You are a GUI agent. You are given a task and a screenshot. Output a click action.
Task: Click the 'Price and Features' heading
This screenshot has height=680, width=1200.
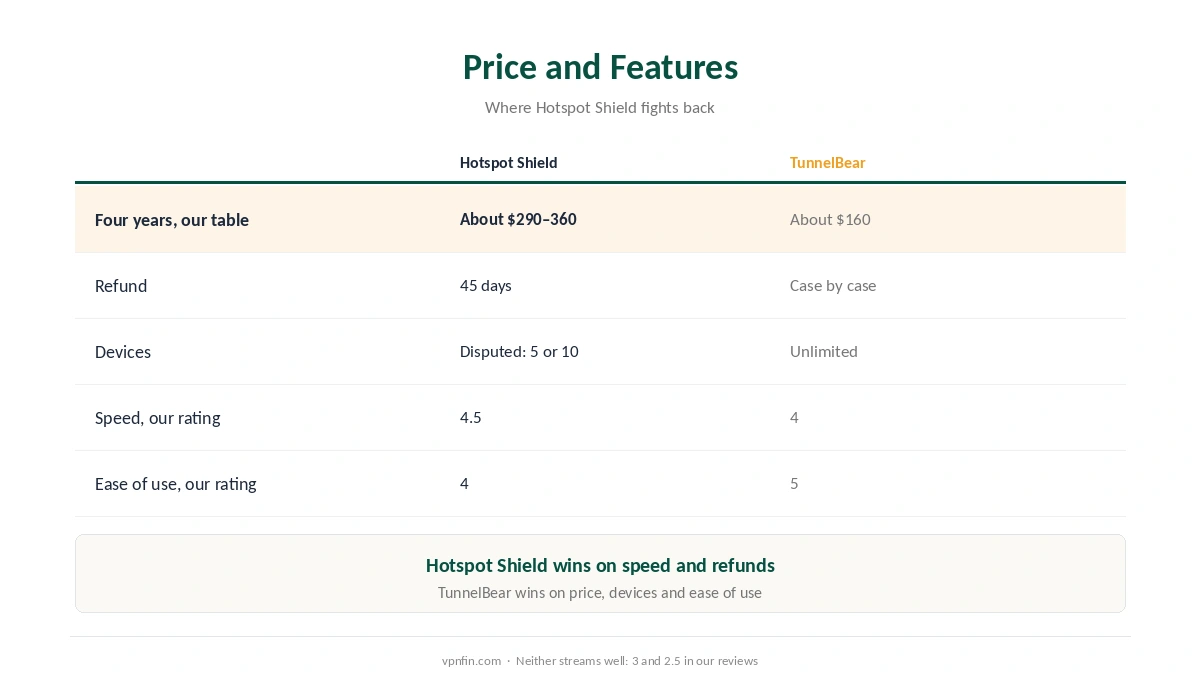[x=600, y=67]
